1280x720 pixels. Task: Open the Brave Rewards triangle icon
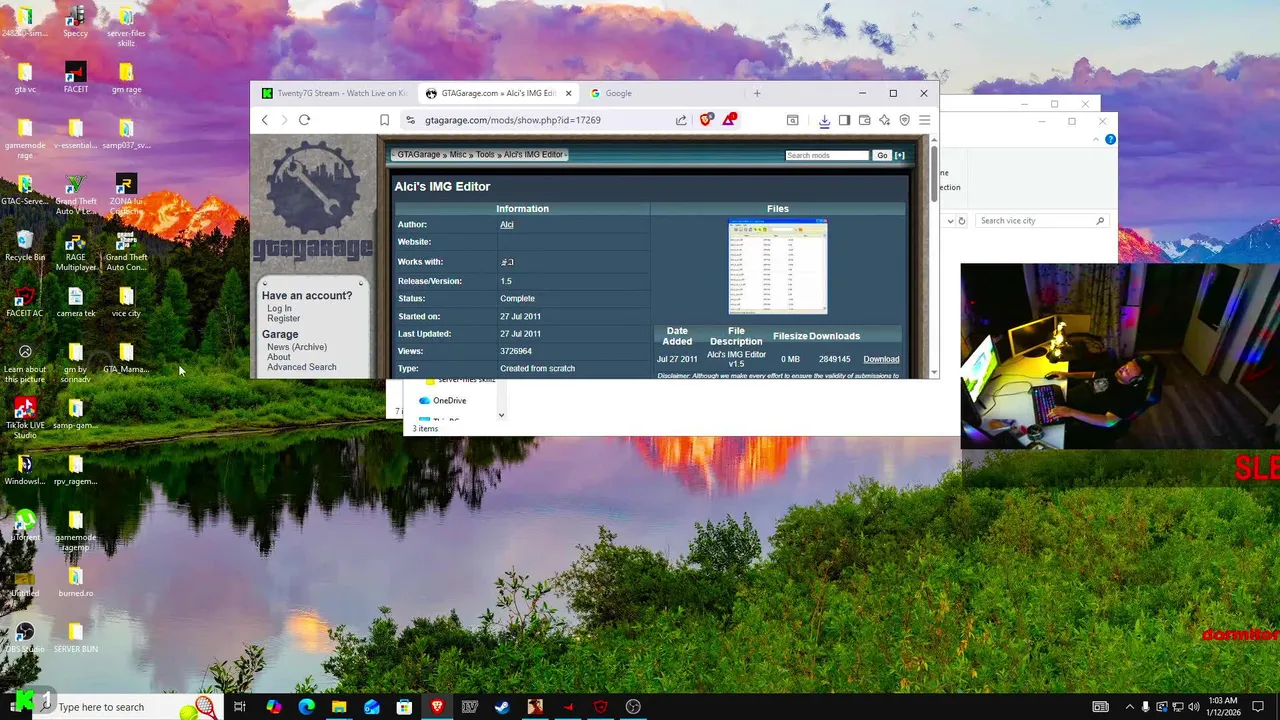[x=729, y=120]
